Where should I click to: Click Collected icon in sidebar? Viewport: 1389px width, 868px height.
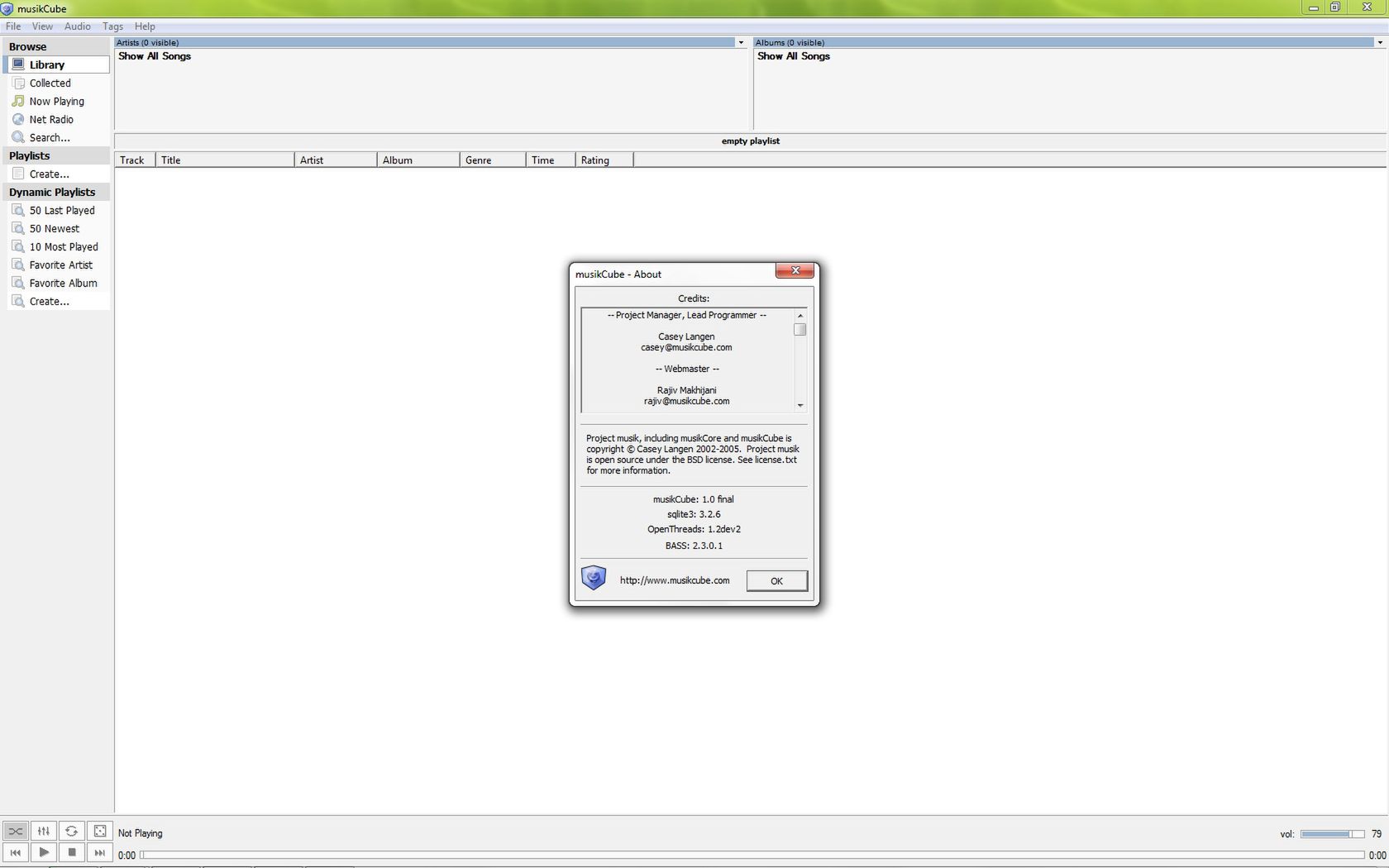coord(18,83)
